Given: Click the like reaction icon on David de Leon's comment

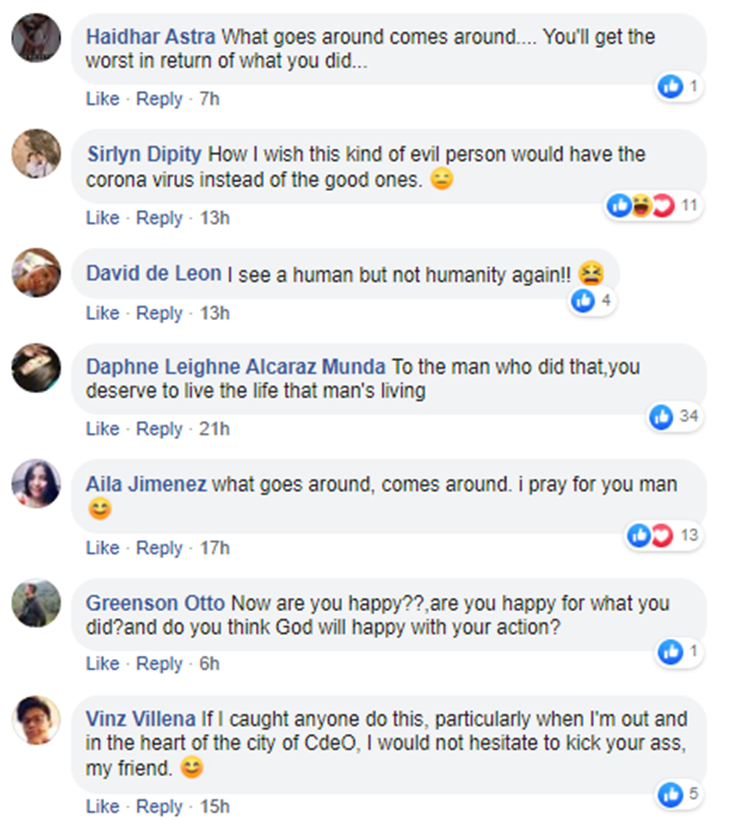Looking at the screenshot, I should (583, 300).
